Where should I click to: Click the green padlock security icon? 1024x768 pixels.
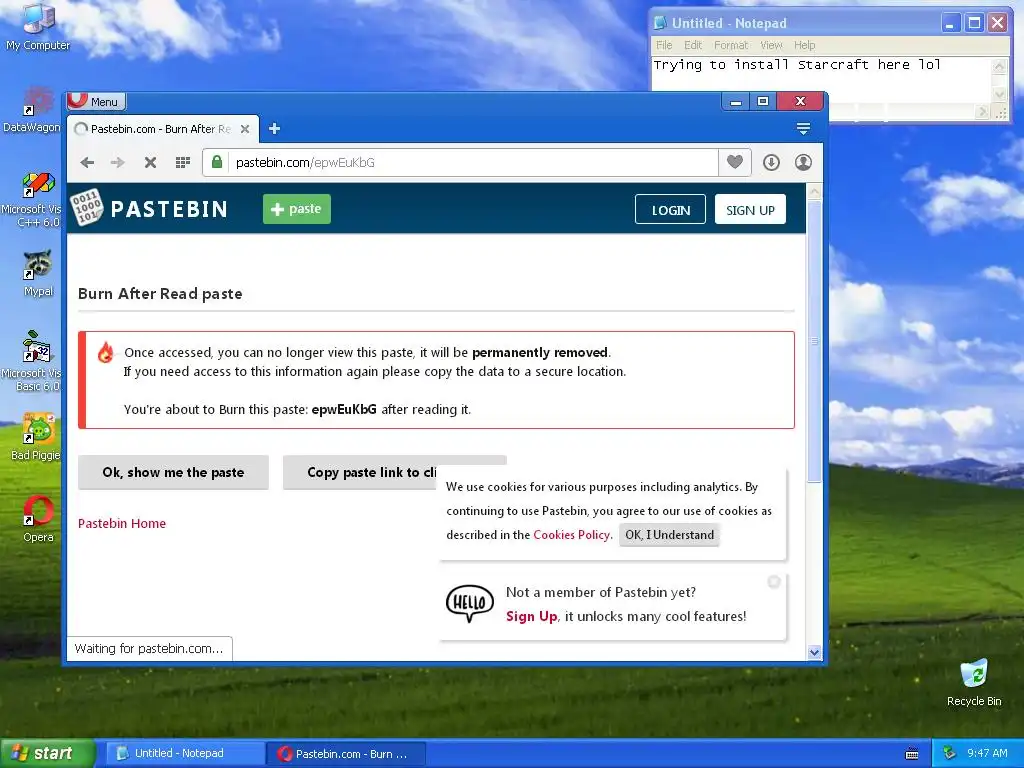tap(217, 162)
